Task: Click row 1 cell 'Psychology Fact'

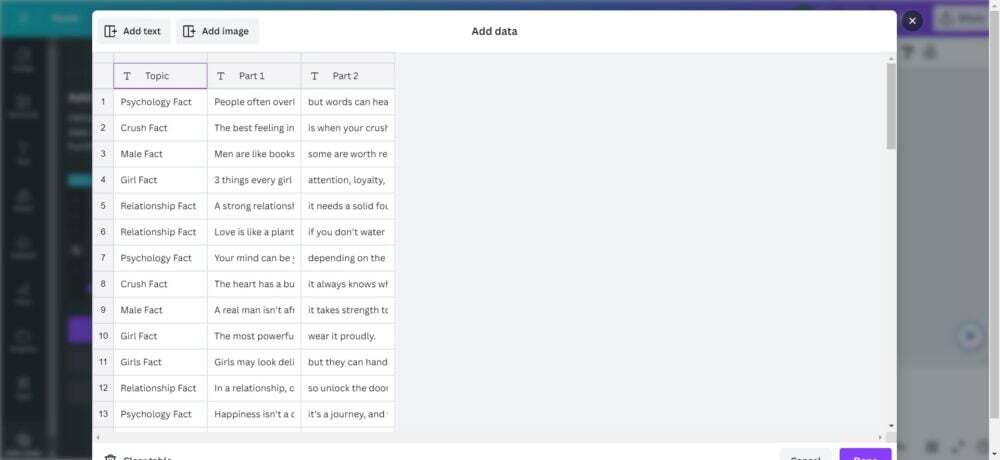Action: click(160, 102)
